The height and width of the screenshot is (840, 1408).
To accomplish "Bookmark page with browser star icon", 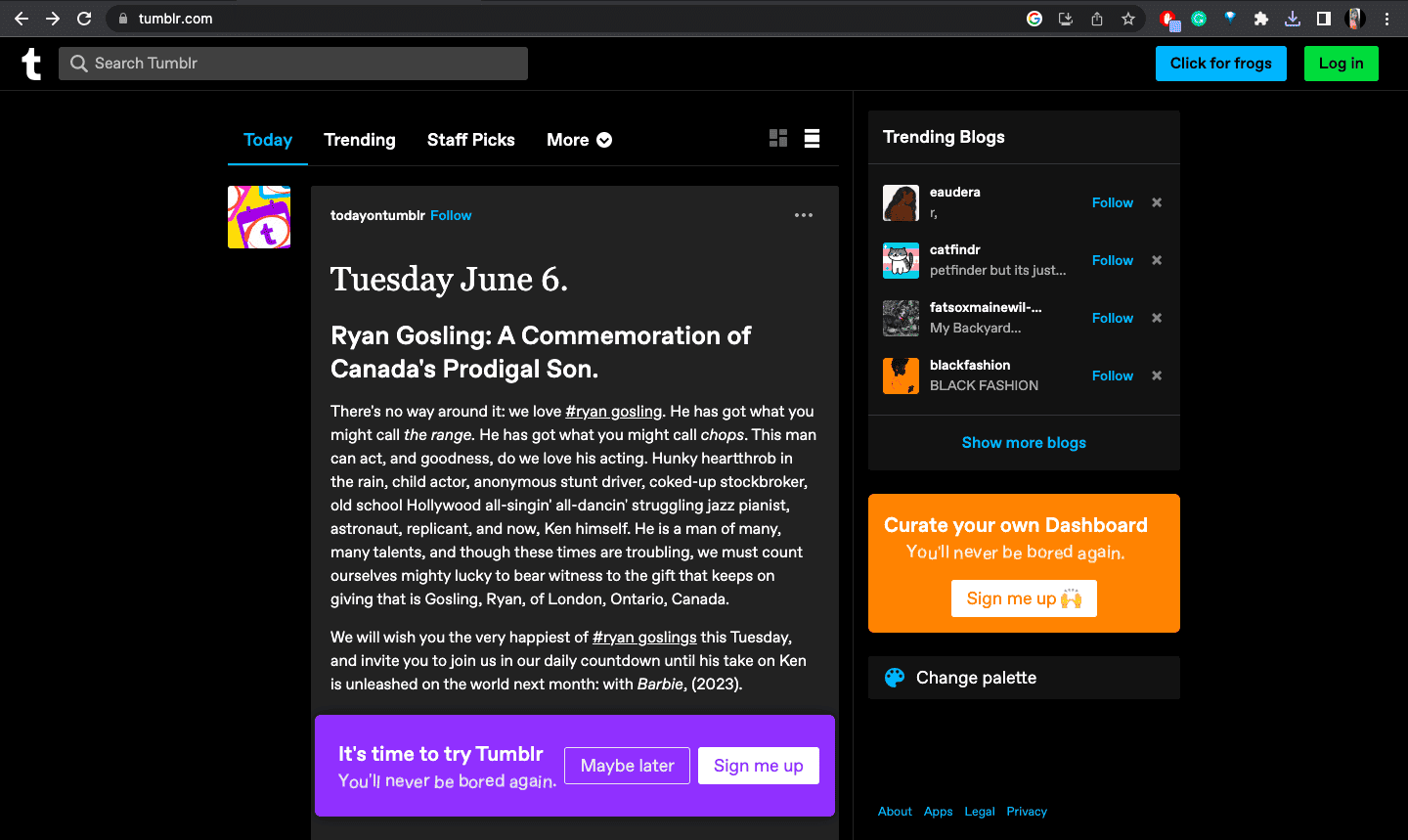I will (1128, 19).
